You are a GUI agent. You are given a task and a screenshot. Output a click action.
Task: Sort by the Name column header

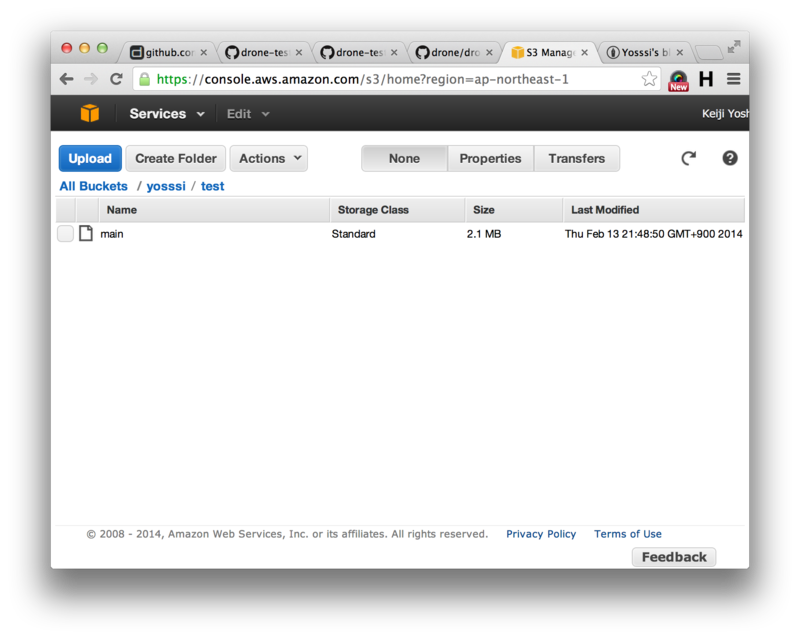(x=214, y=210)
